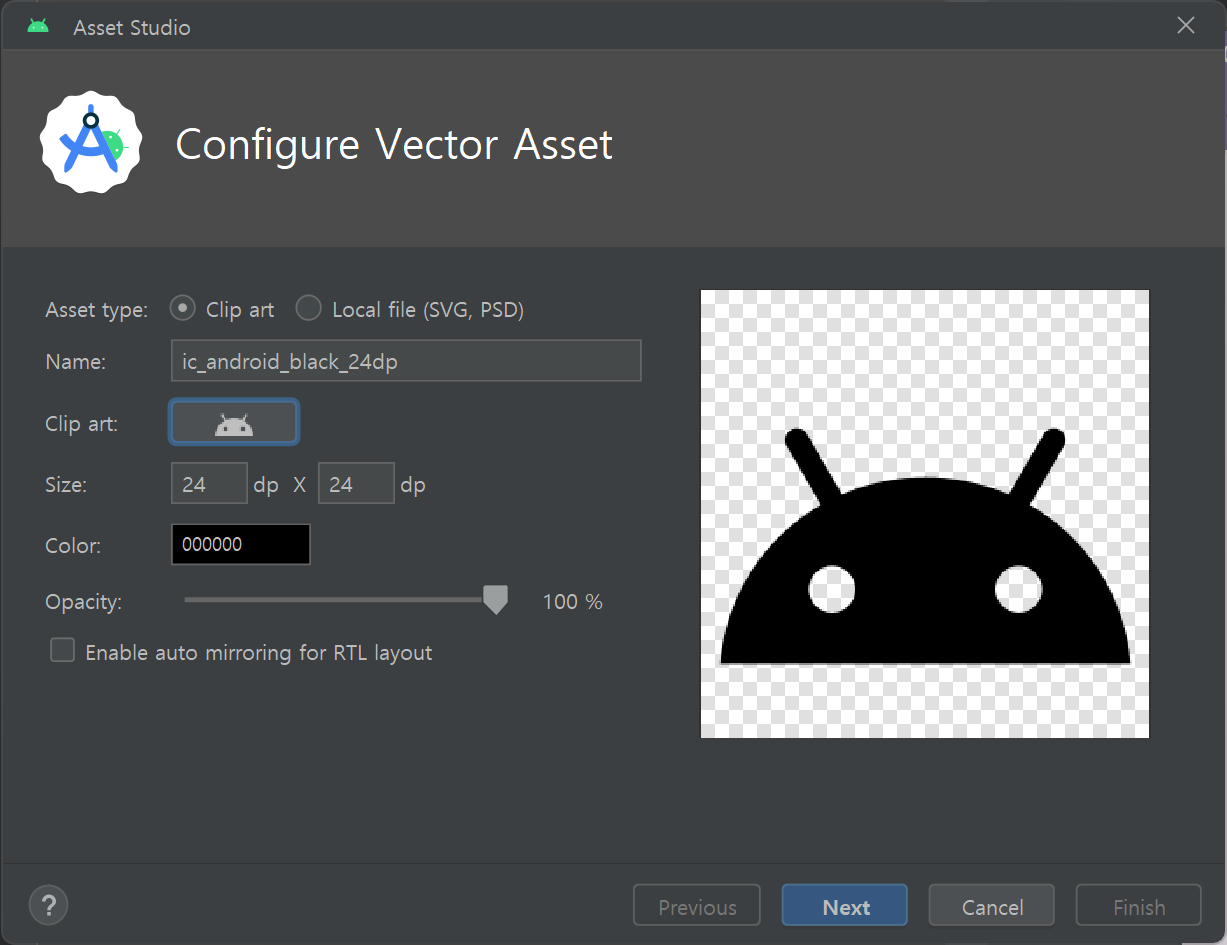Click the Configure Vector Asset heading
The width and height of the screenshot is (1227, 945).
(x=394, y=145)
